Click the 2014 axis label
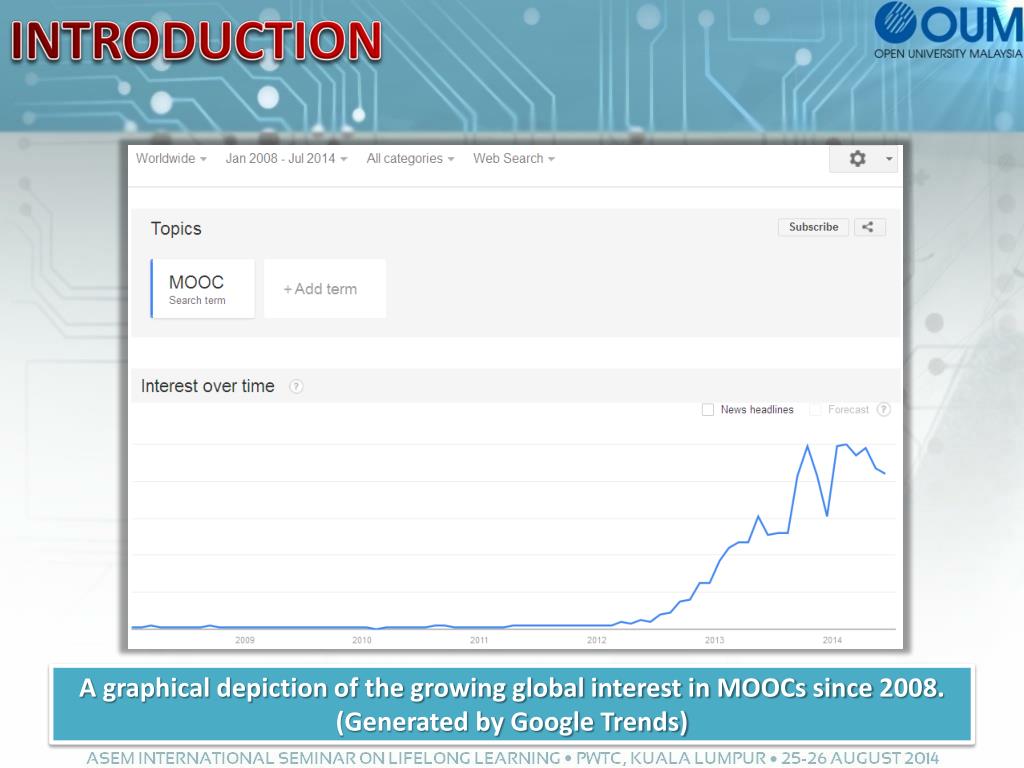This screenshot has height=768, width=1024. click(x=832, y=640)
